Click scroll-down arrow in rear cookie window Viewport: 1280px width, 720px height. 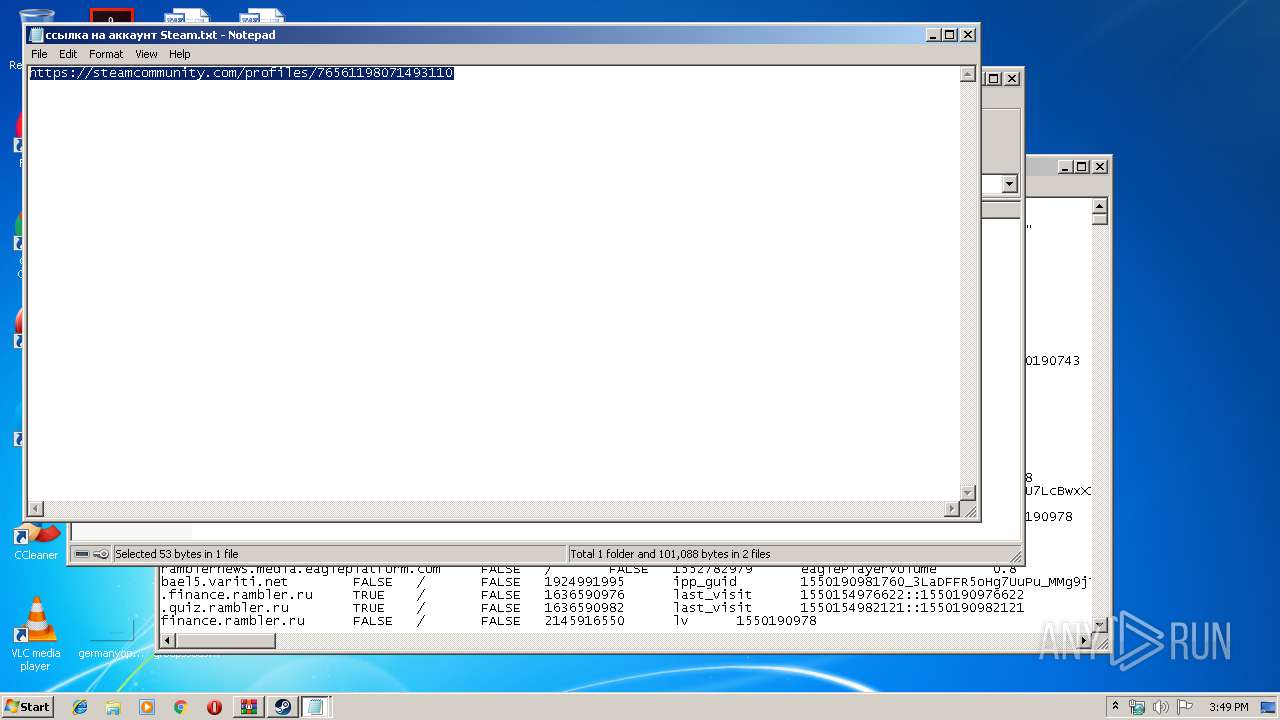1100,625
